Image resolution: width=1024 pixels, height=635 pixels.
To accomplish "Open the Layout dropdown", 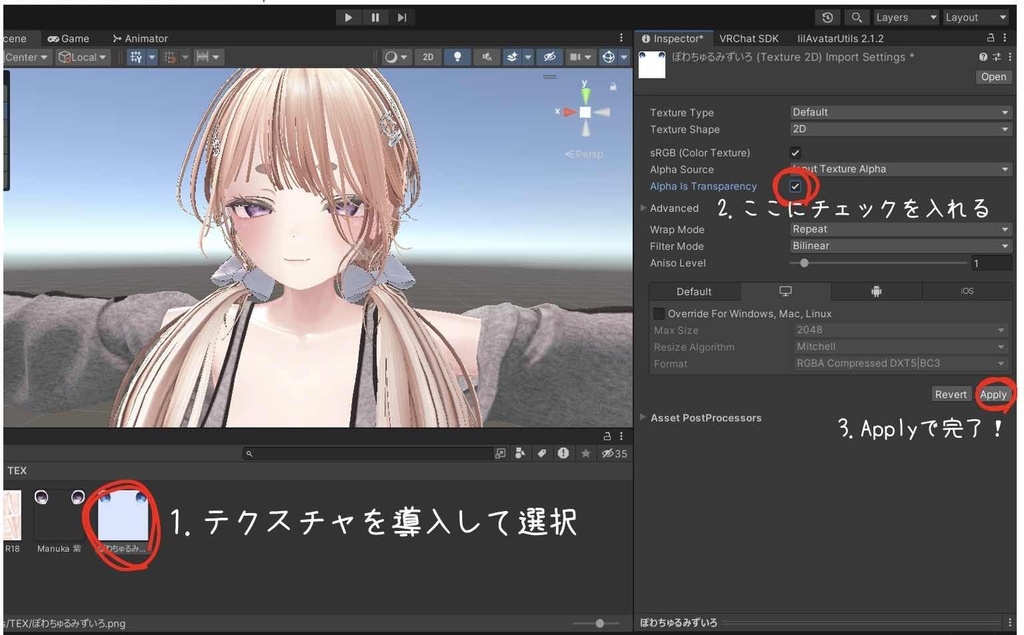I will pyautogui.click(x=976, y=18).
